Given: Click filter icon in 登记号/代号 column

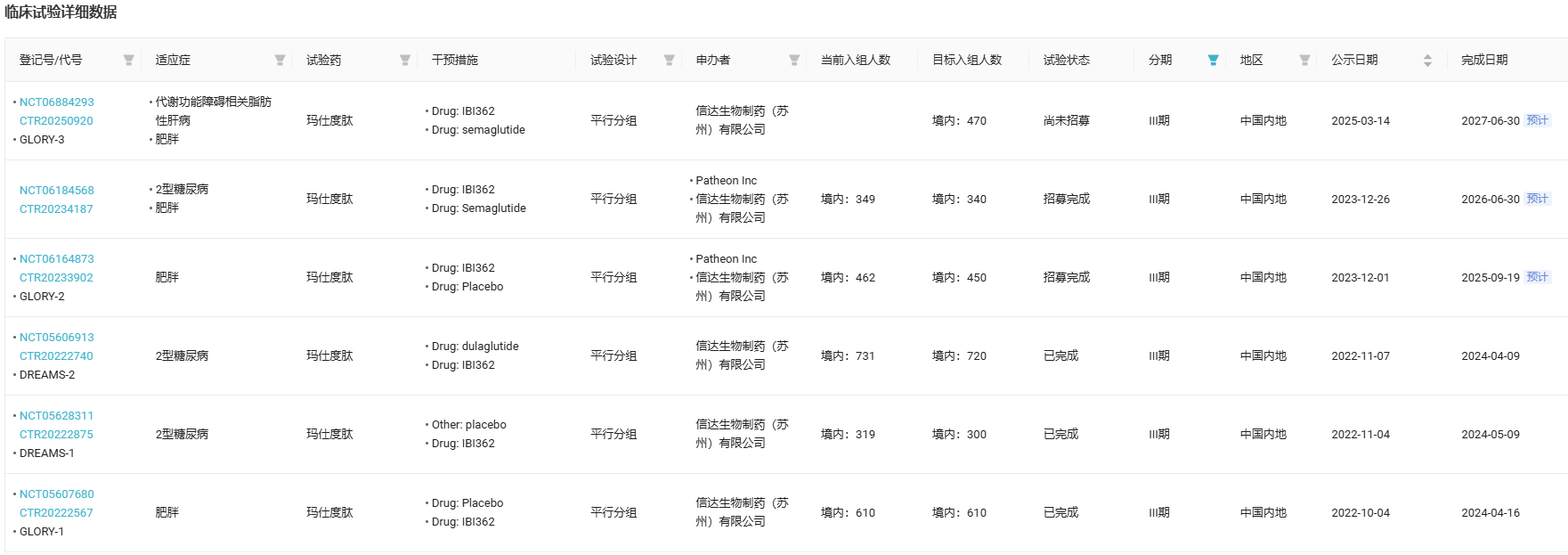Looking at the screenshot, I should click(128, 60).
